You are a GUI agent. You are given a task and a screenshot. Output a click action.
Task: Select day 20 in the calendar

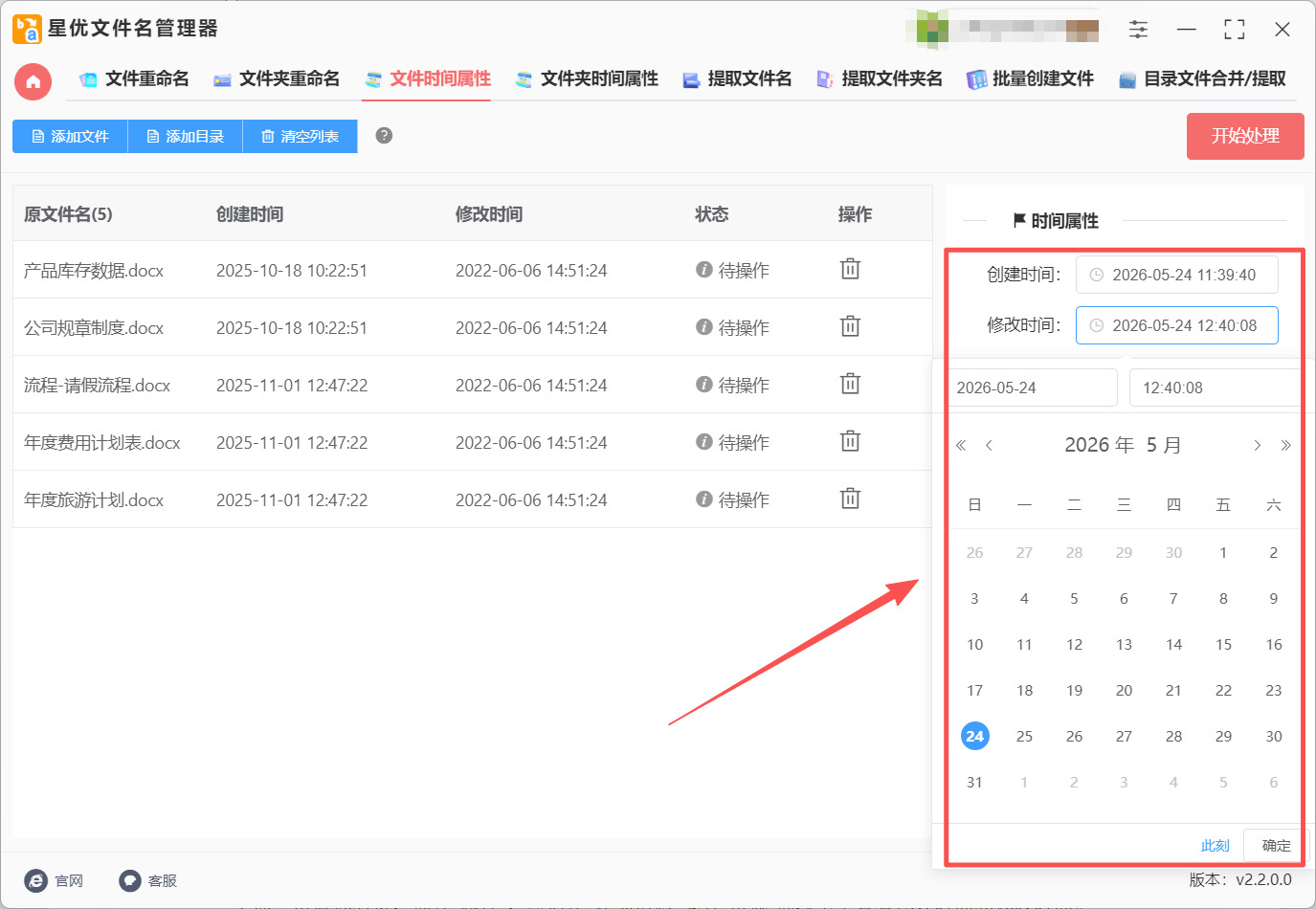pos(1124,690)
